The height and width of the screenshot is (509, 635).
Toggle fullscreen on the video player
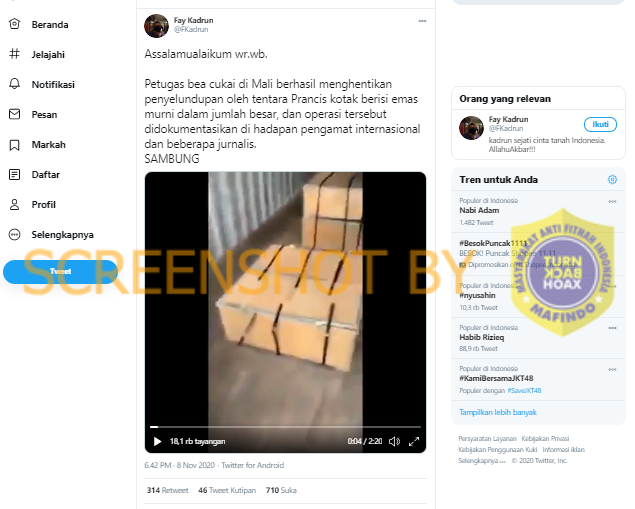click(414, 441)
